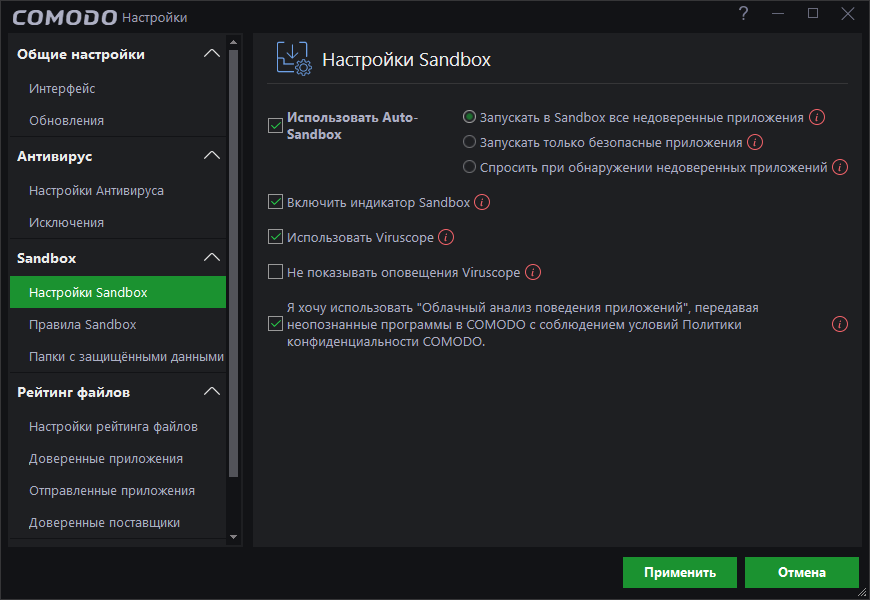
Task: Click the sidebar vertical scrollbar thumb
Action: point(234,260)
